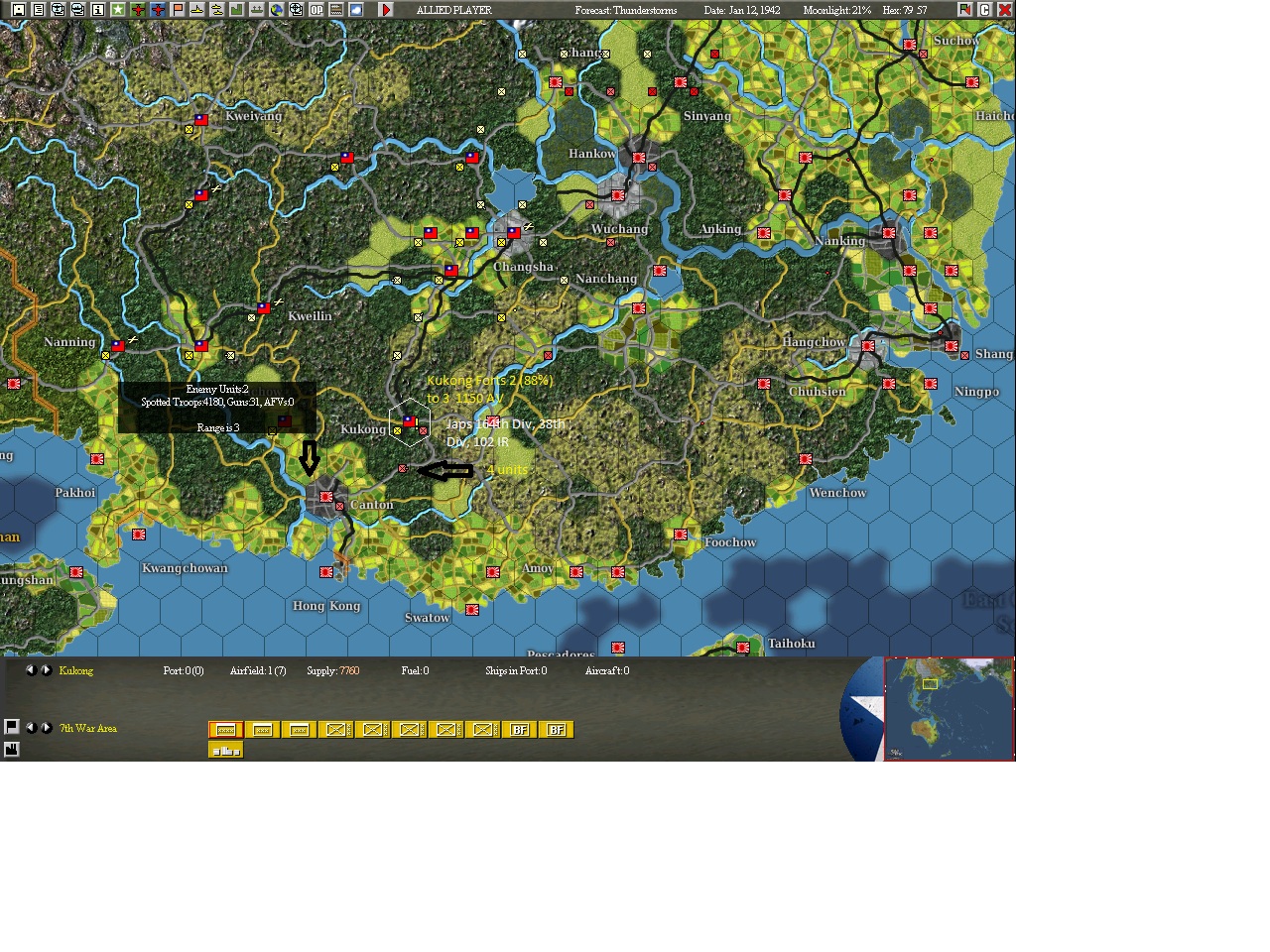The height and width of the screenshot is (952, 1270).
Task: Click the orange flag toolbar icon
Action: 178,10
